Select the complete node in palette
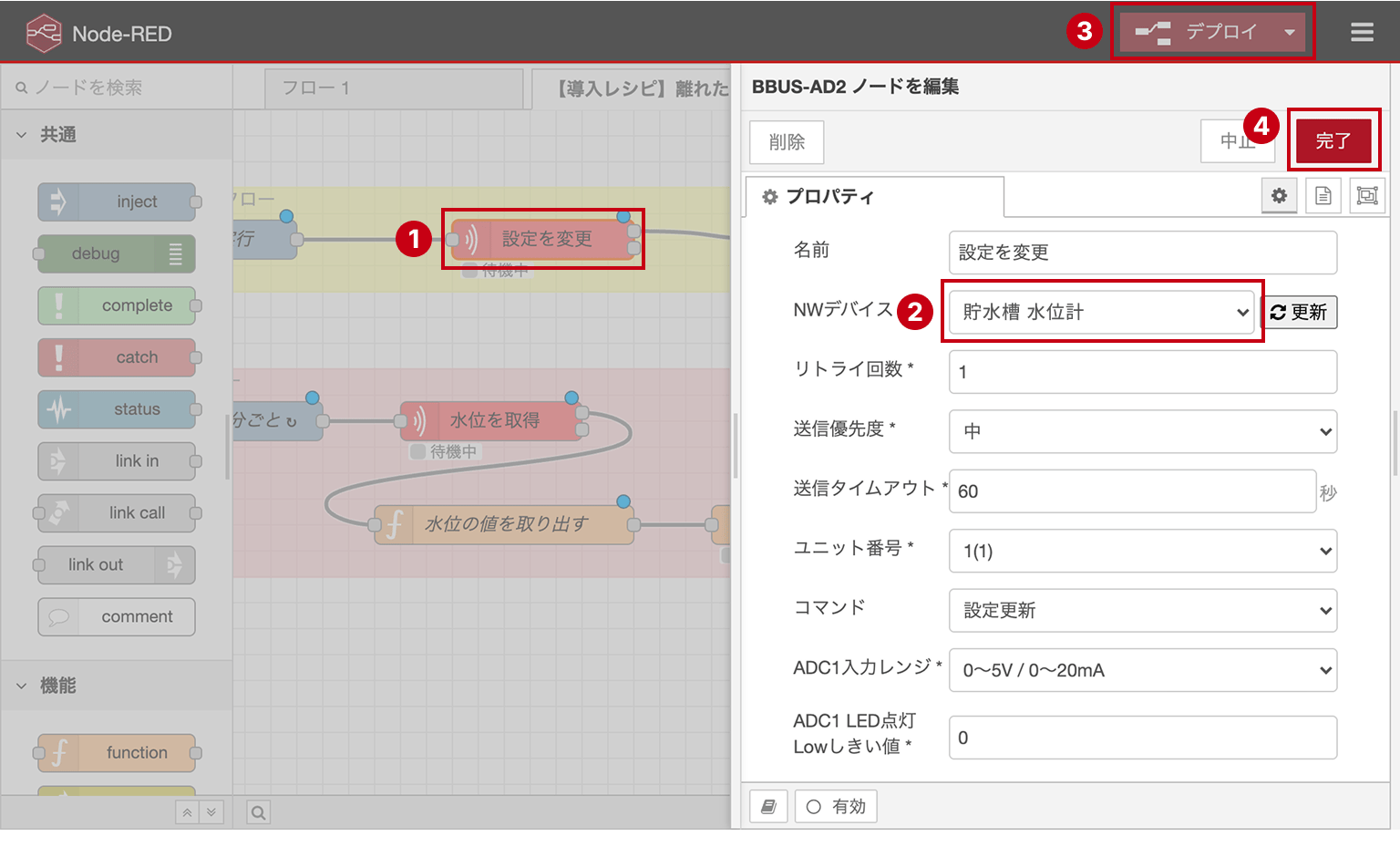1400x857 pixels. coord(117,305)
